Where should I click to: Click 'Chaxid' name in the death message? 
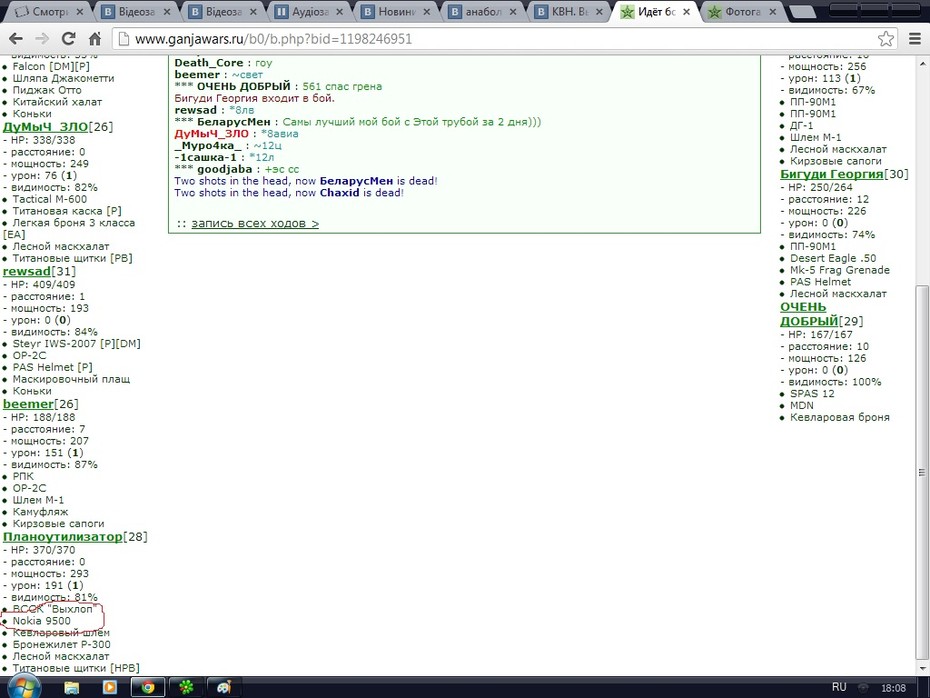coord(340,193)
